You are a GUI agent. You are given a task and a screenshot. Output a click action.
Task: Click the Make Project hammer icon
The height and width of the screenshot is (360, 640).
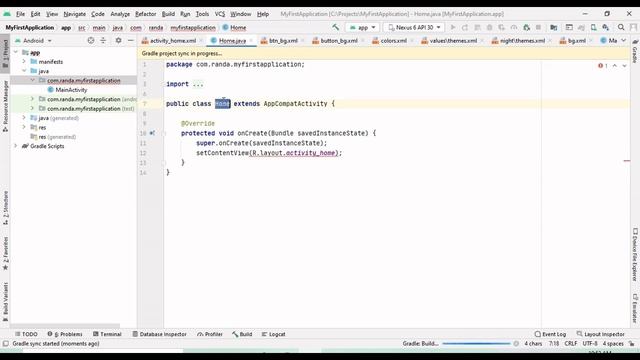click(x=336, y=27)
